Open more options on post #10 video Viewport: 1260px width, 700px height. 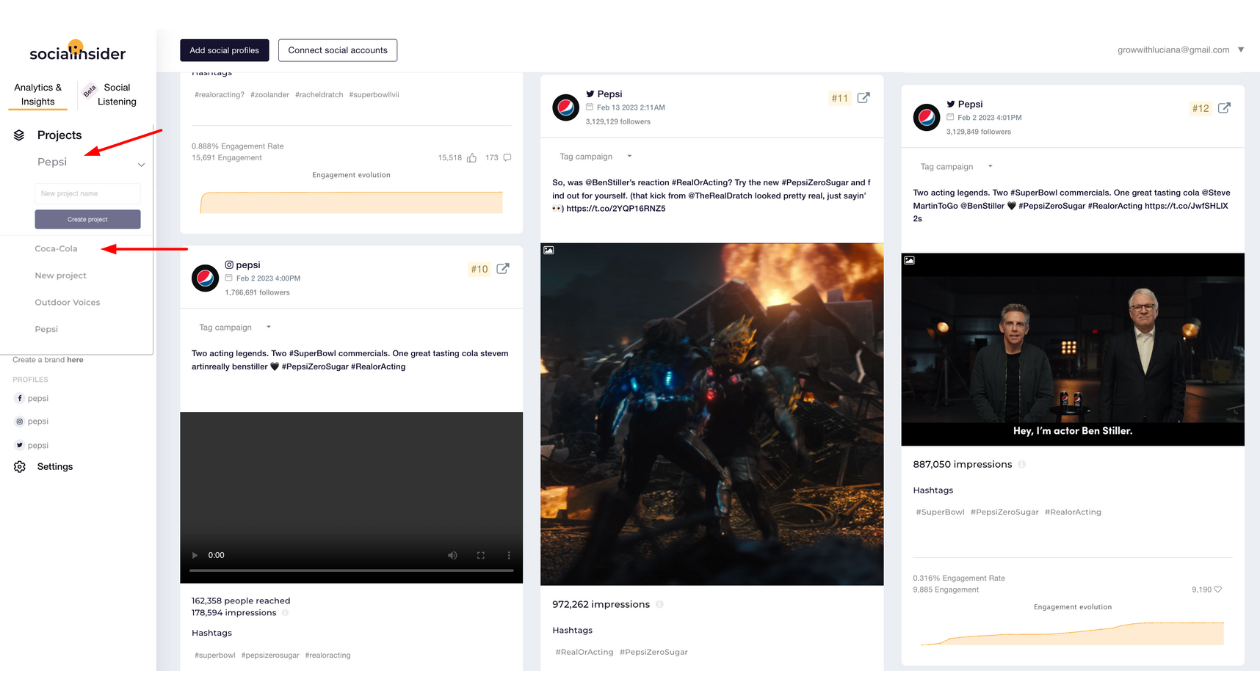(509, 555)
